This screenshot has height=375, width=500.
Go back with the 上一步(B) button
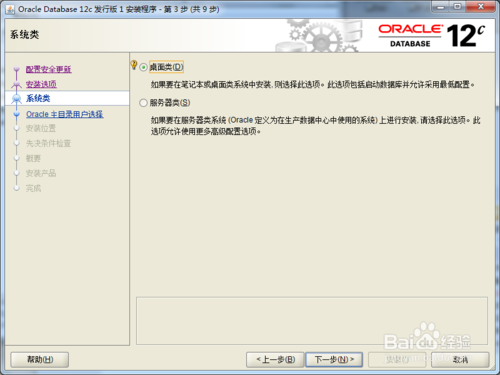275,360
